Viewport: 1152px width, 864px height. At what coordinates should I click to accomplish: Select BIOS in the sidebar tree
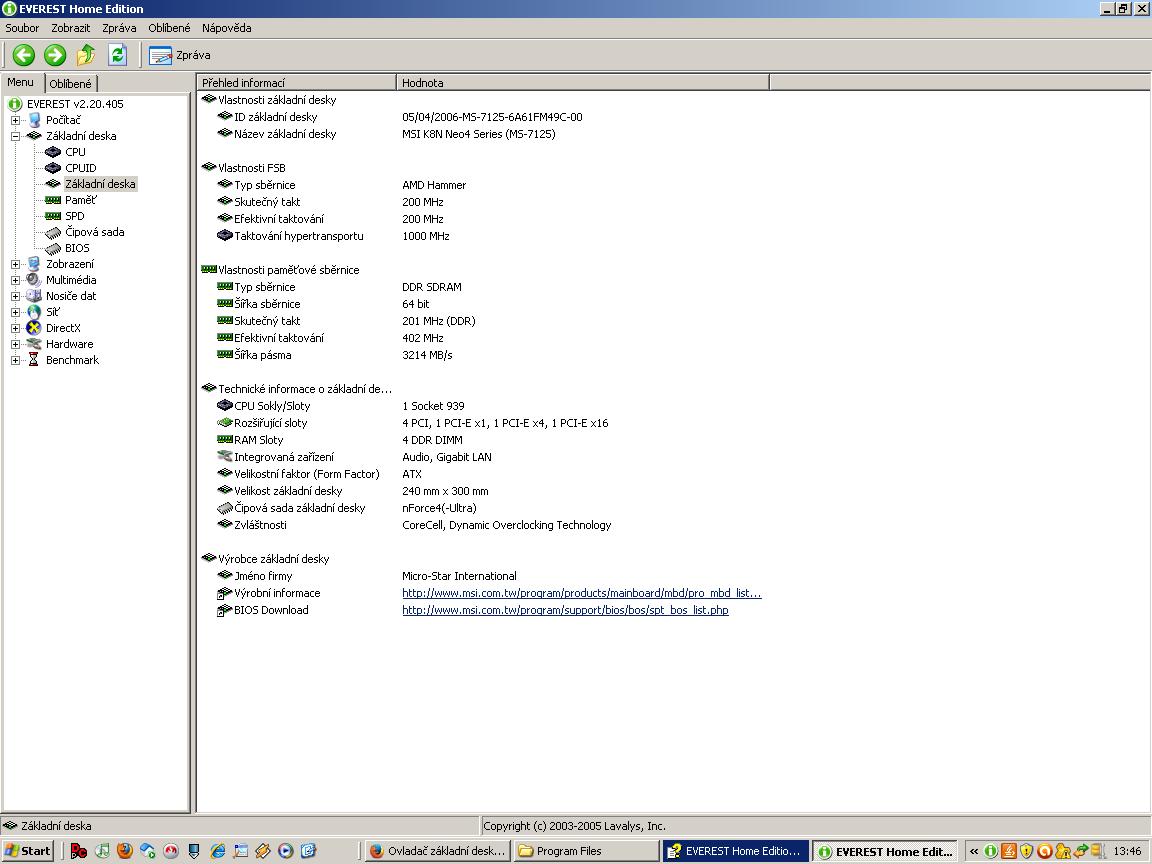coord(77,248)
